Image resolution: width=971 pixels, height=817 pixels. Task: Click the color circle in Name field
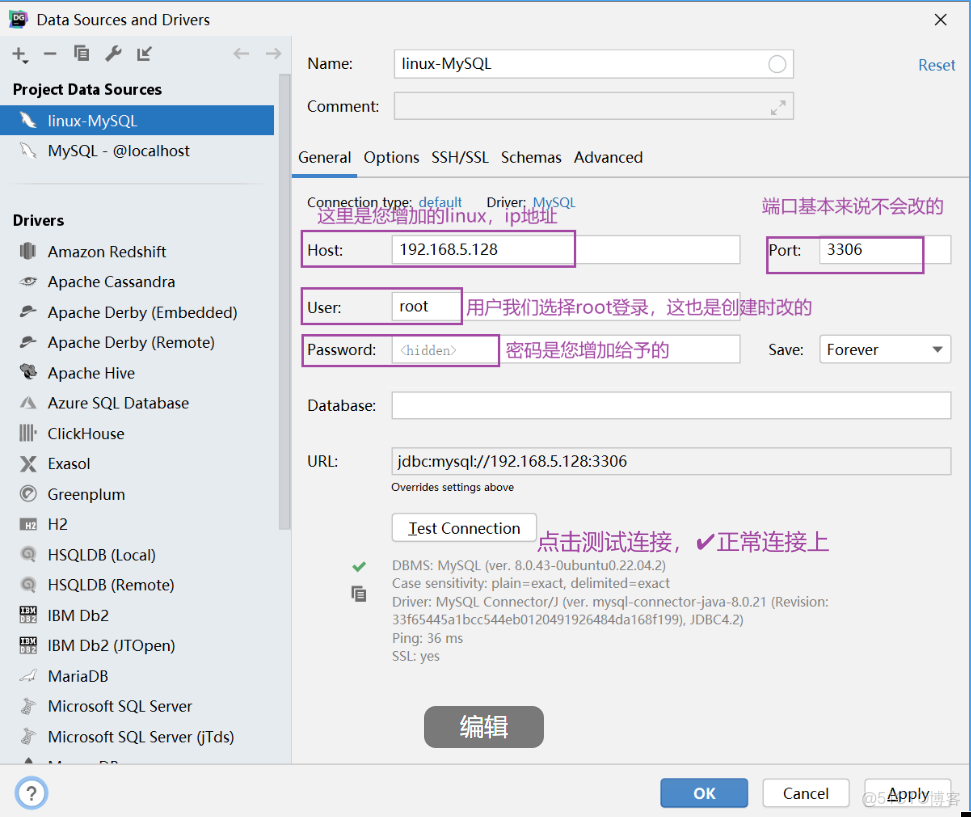tap(777, 64)
